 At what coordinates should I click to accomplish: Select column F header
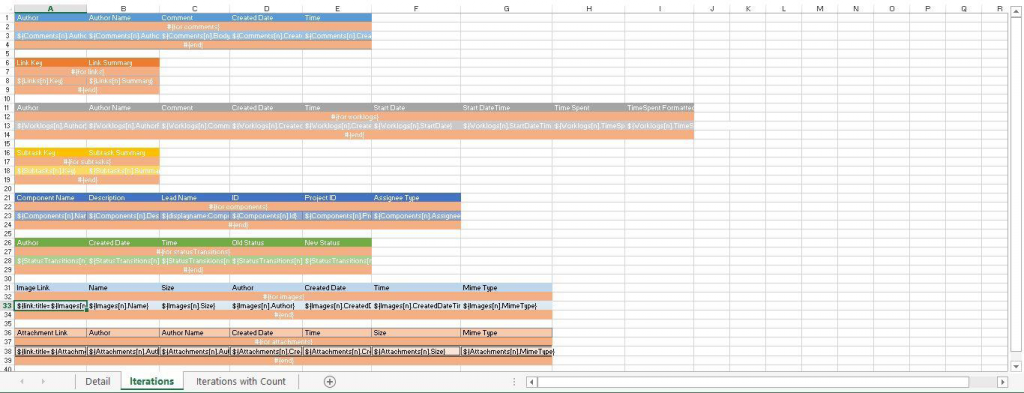[416, 8]
